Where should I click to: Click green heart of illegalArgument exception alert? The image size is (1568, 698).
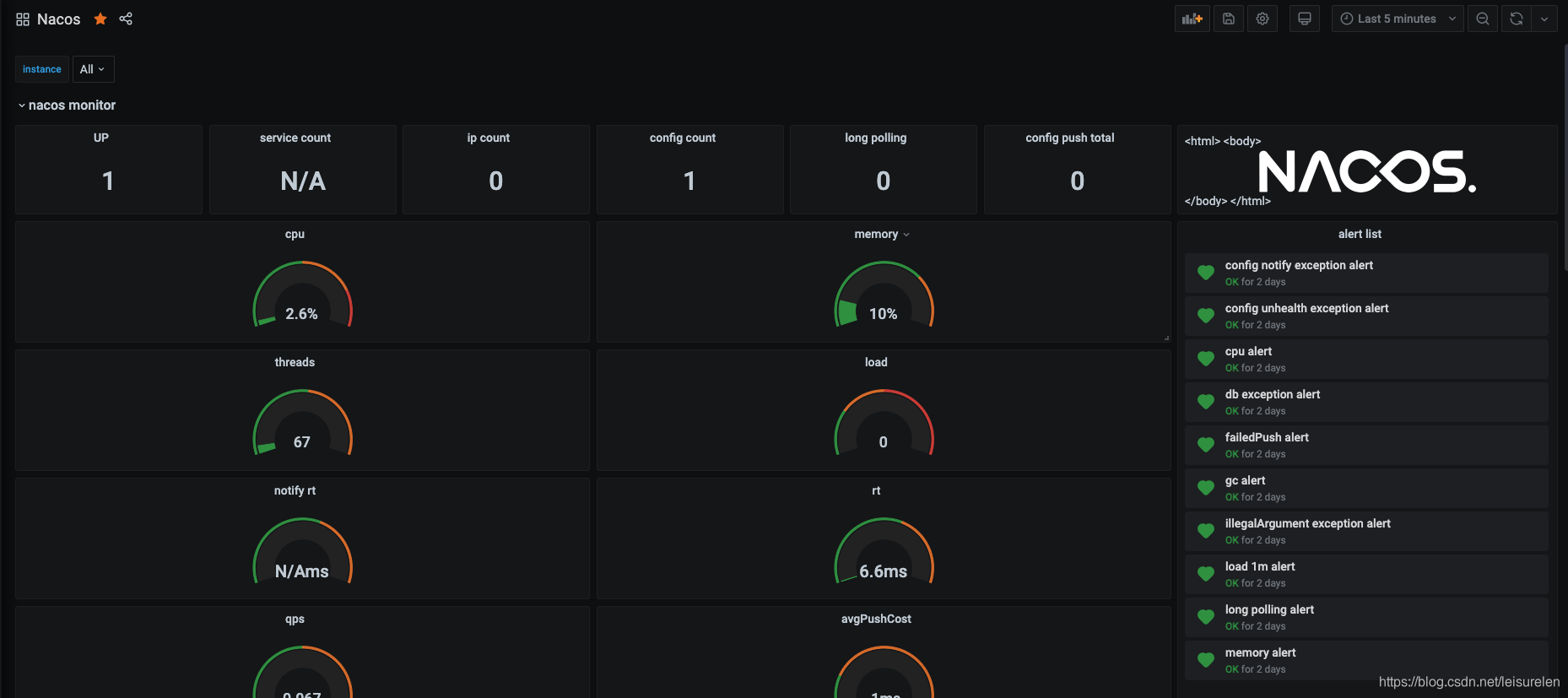[1206, 531]
